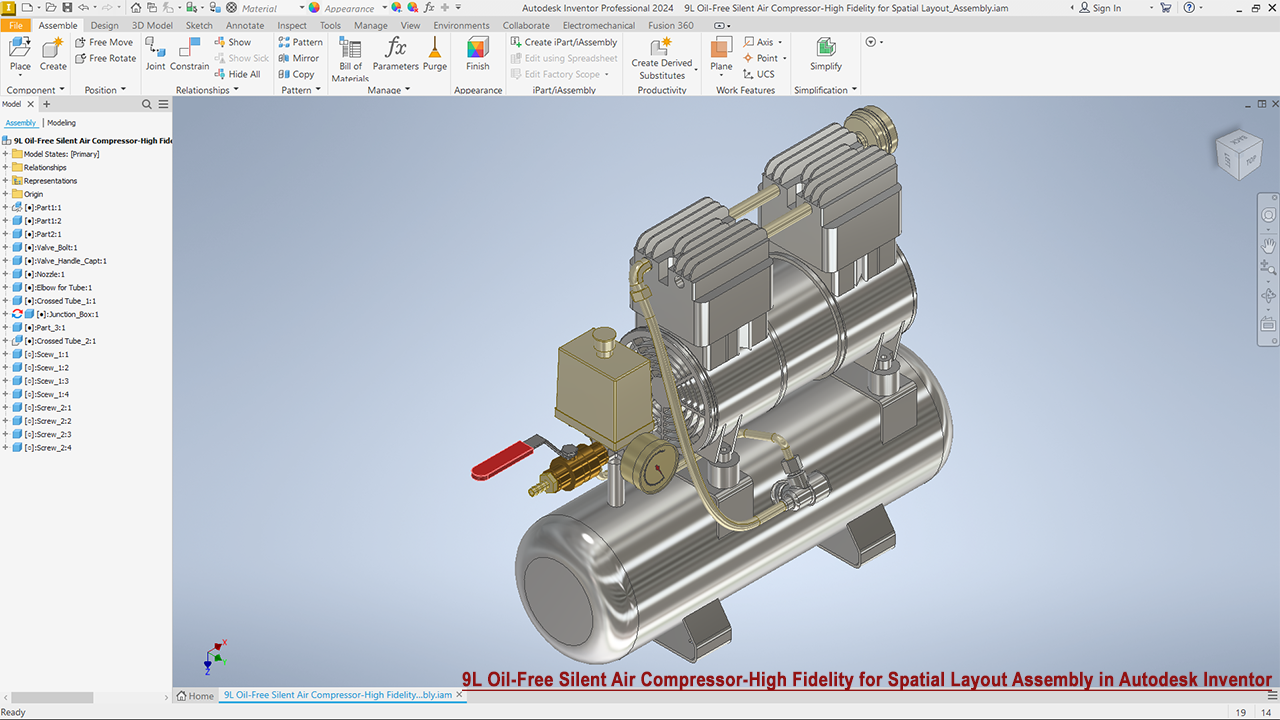The height and width of the screenshot is (720, 1280).
Task: Expand the Representations folder node
Action: [5, 181]
